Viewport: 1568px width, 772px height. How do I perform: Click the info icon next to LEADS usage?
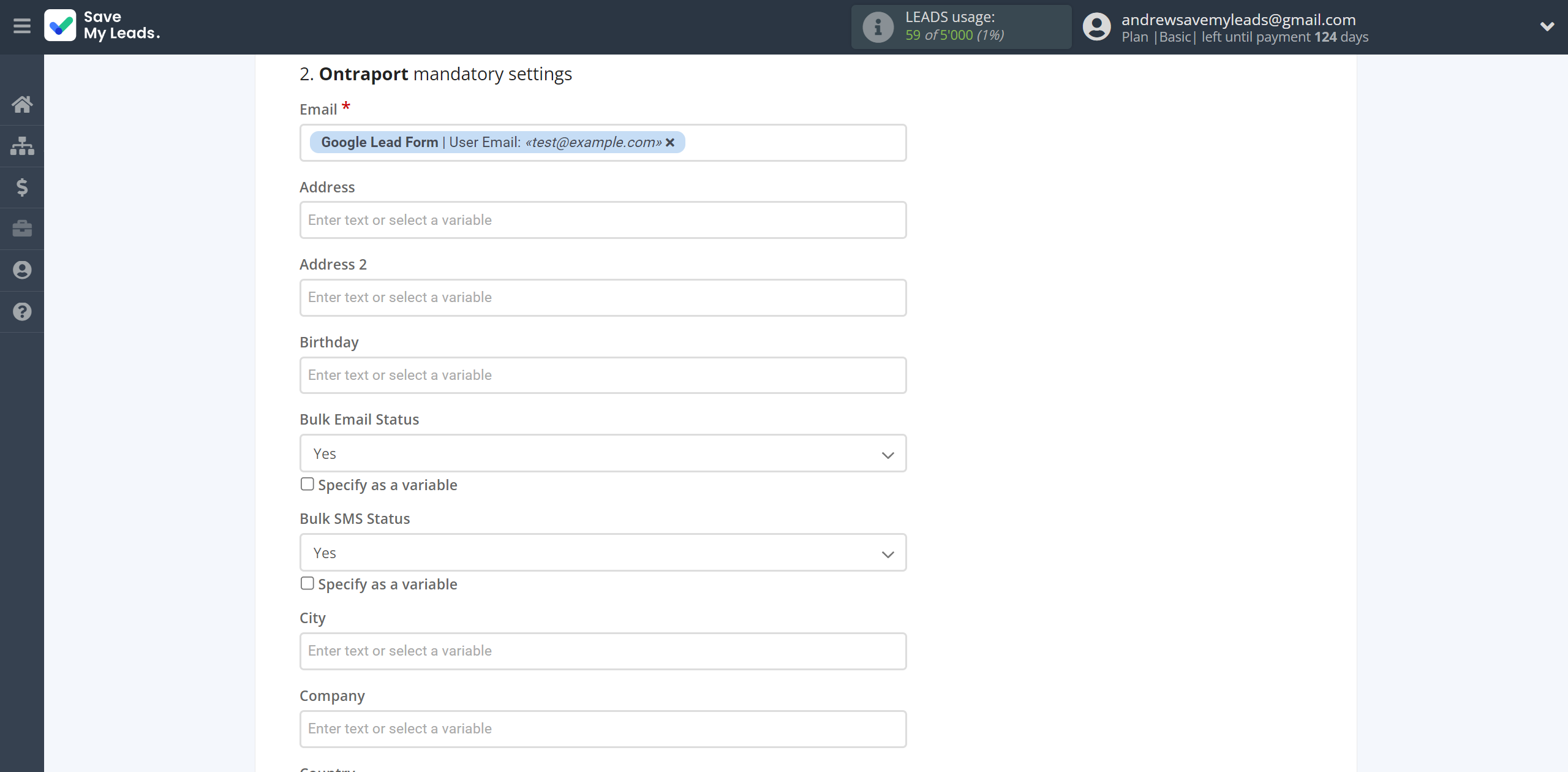click(x=877, y=26)
